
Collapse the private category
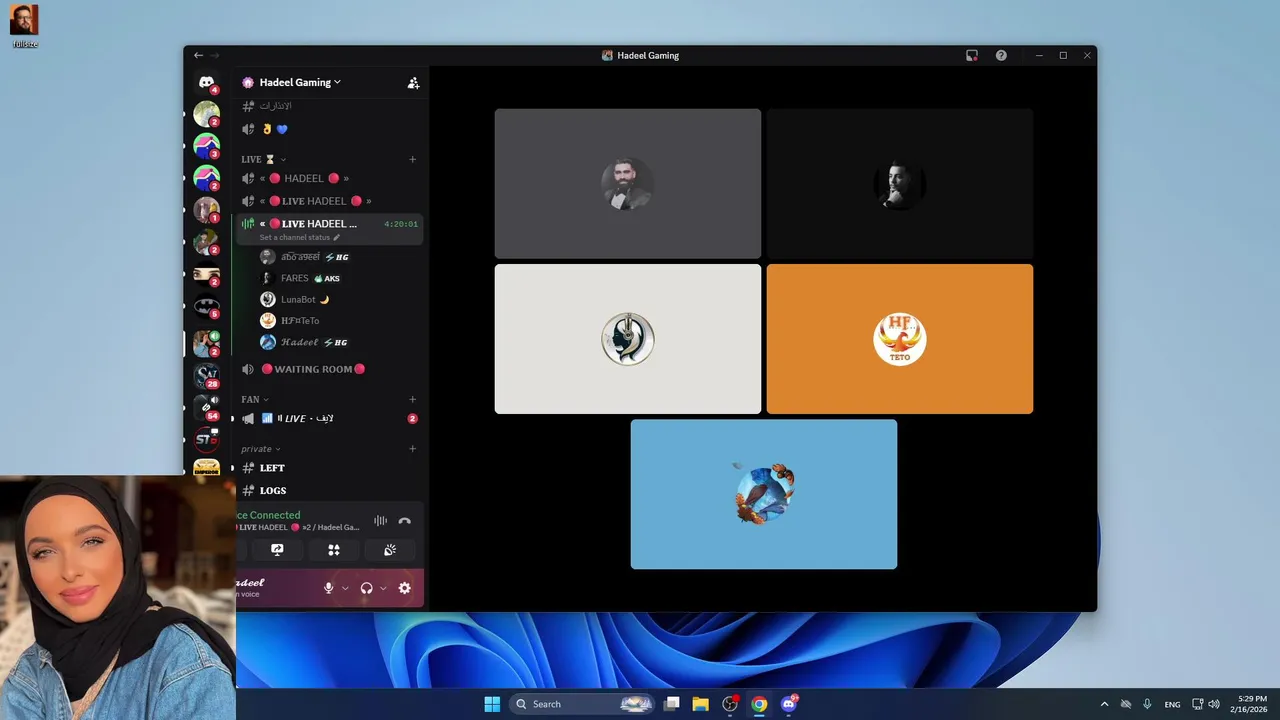click(x=260, y=449)
